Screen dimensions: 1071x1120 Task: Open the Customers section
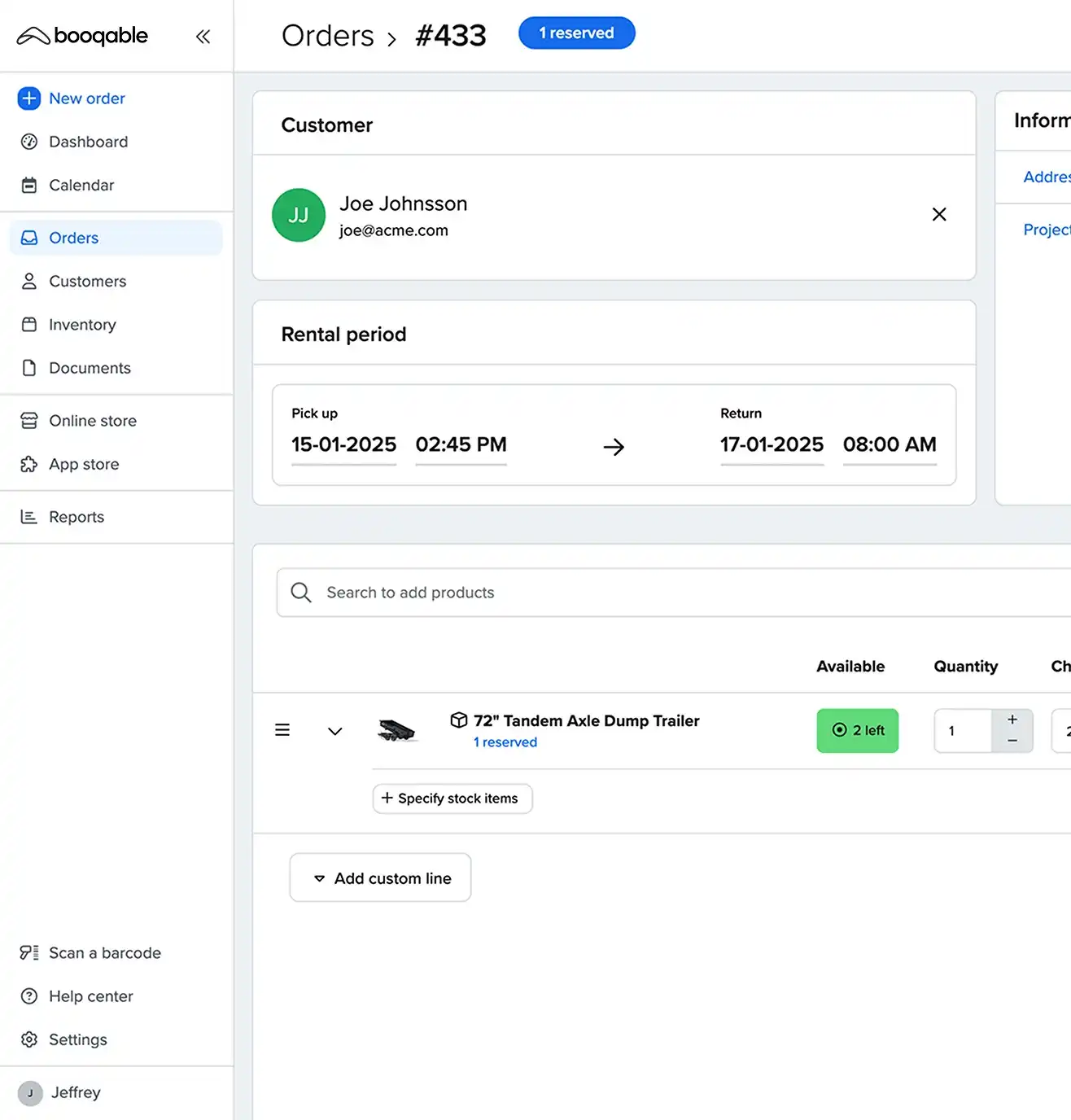click(x=87, y=281)
